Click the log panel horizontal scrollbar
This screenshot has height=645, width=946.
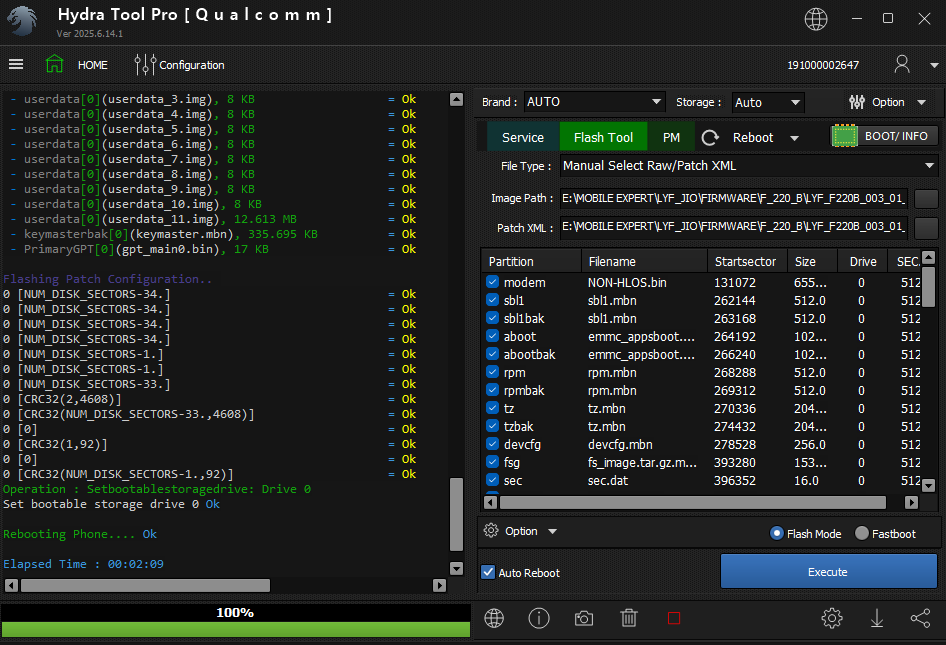145,585
